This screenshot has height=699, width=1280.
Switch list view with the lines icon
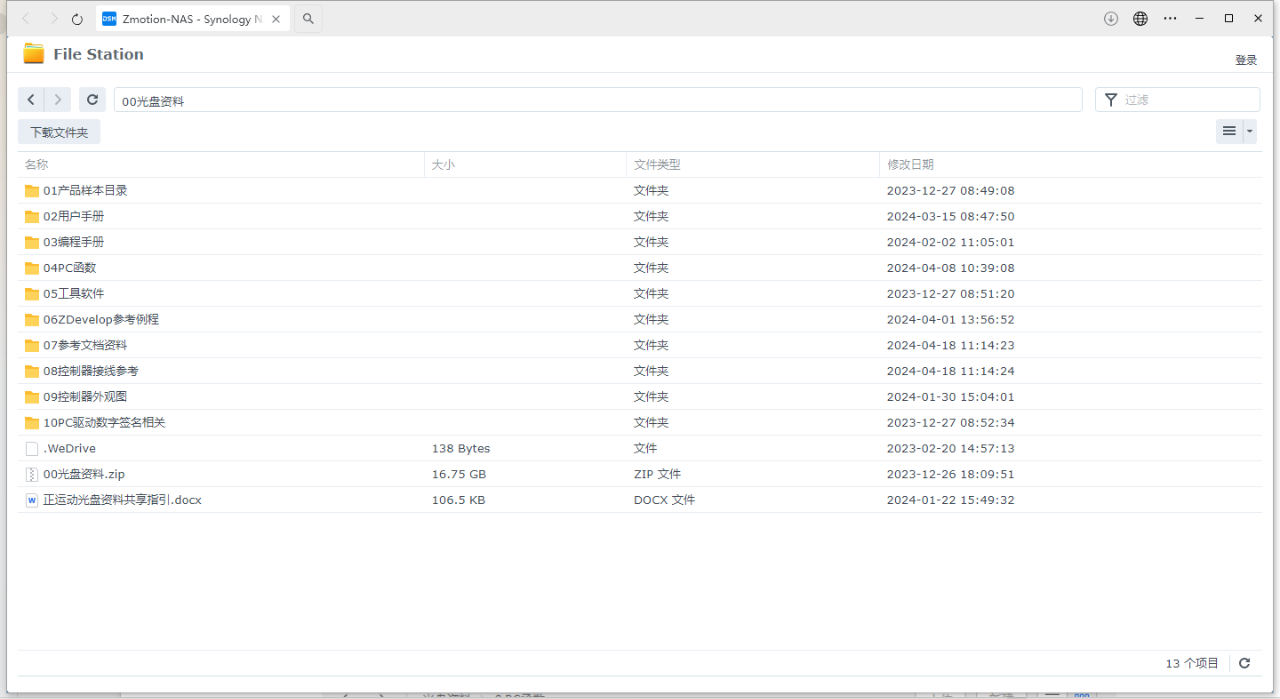(1229, 131)
